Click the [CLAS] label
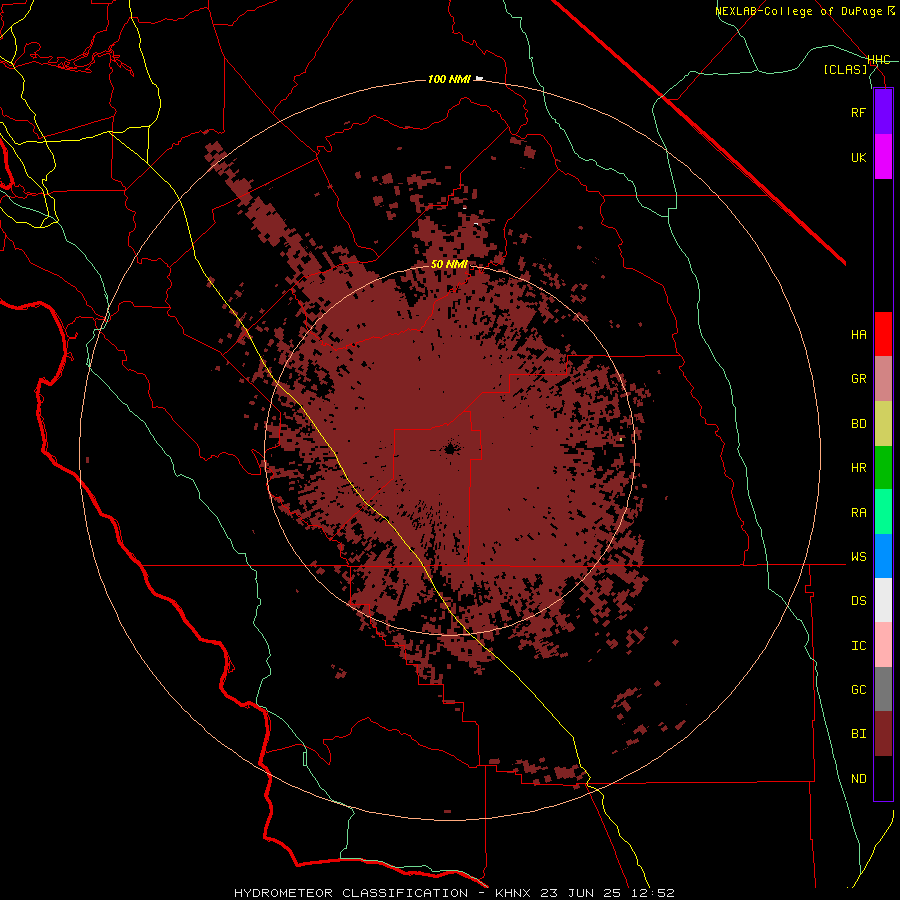The image size is (900, 900). [845, 69]
